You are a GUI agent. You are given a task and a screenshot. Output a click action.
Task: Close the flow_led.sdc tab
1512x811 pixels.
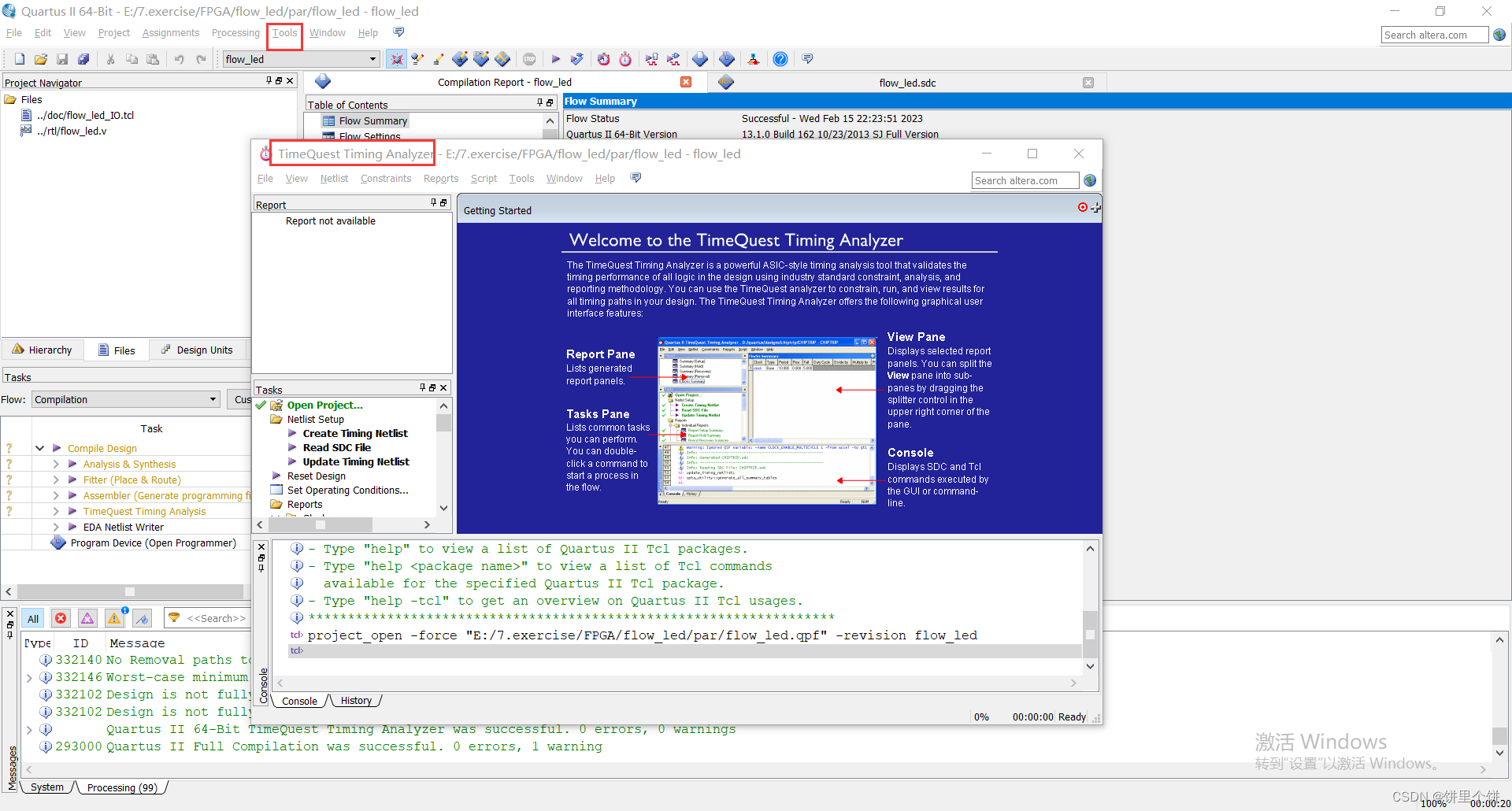click(x=1088, y=83)
